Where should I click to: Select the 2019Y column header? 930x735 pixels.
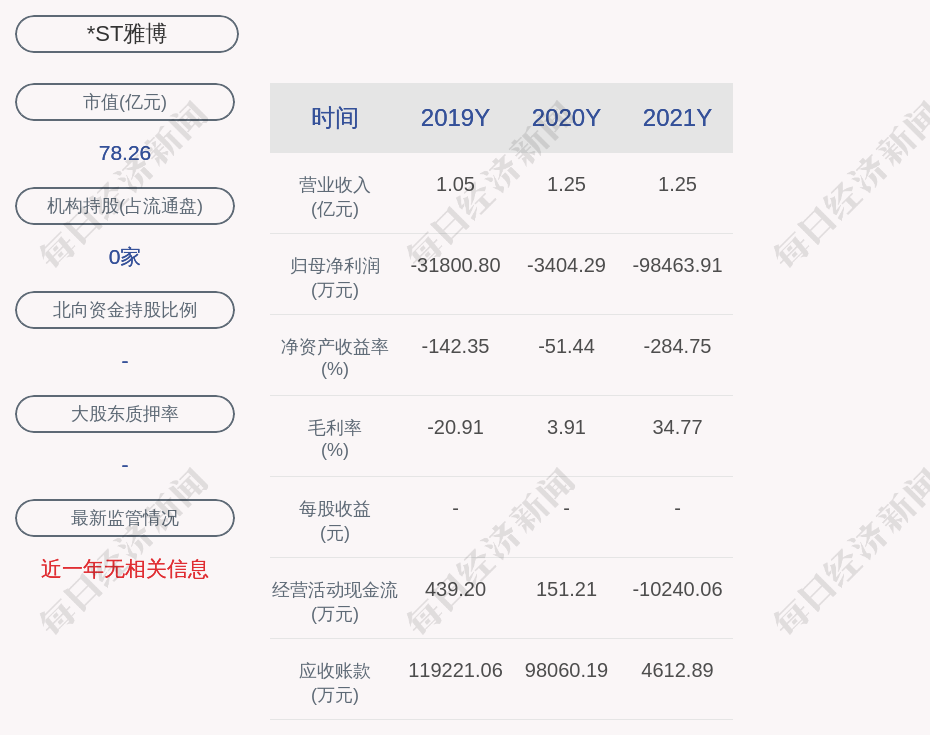coord(455,118)
